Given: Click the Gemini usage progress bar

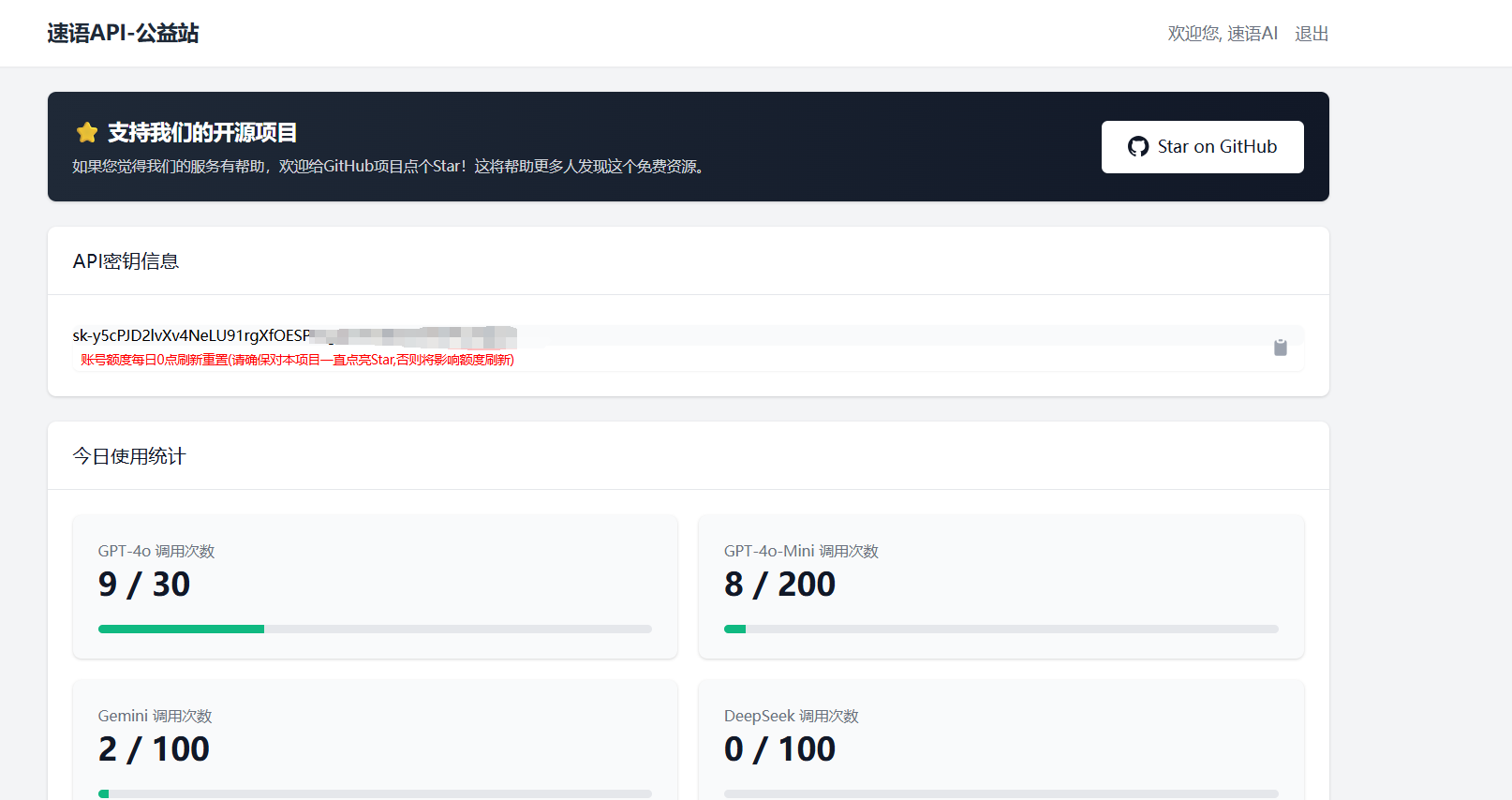Looking at the screenshot, I should point(375,793).
